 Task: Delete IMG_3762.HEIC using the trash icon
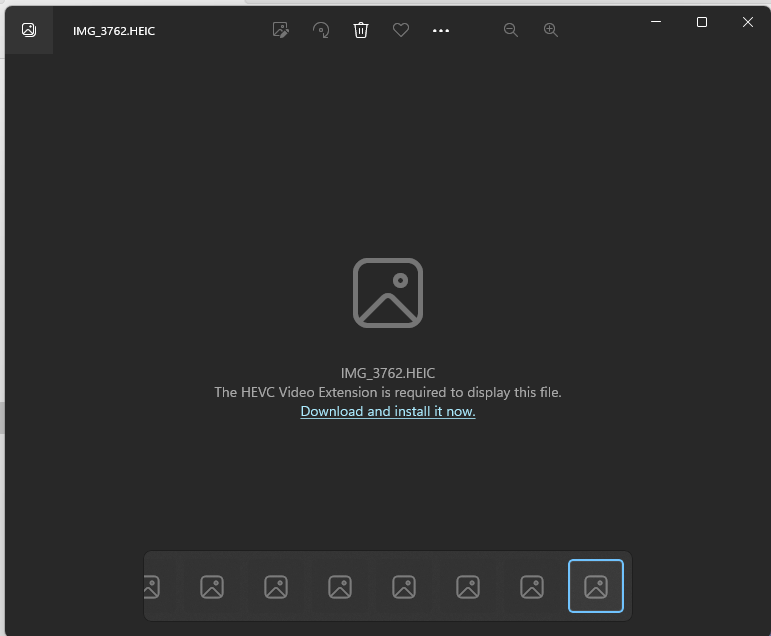[361, 30]
